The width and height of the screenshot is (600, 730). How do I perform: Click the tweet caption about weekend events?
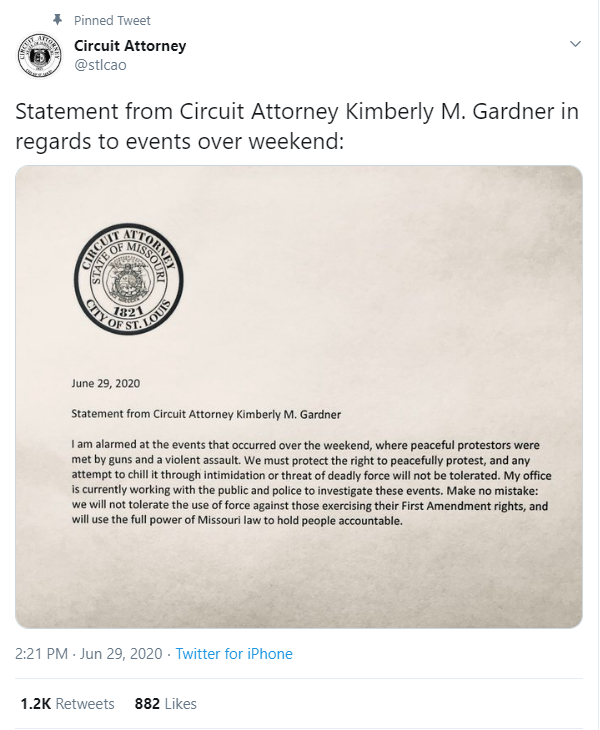[x=296, y=126]
